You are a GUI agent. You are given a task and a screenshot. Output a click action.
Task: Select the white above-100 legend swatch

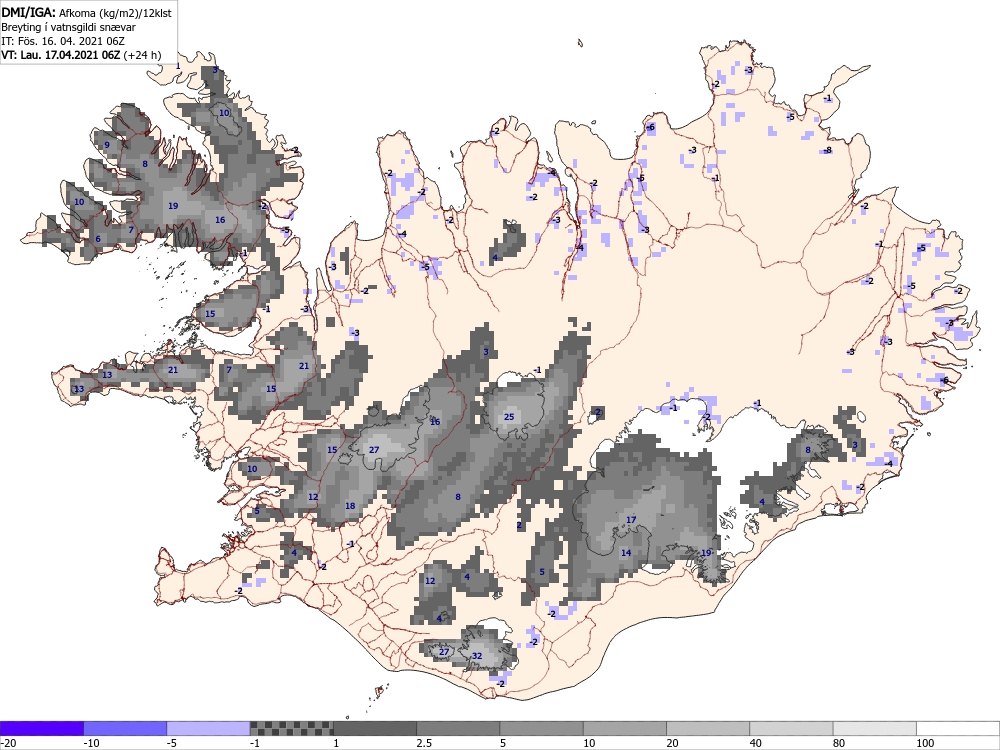pyautogui.click(x=958, y=728)
